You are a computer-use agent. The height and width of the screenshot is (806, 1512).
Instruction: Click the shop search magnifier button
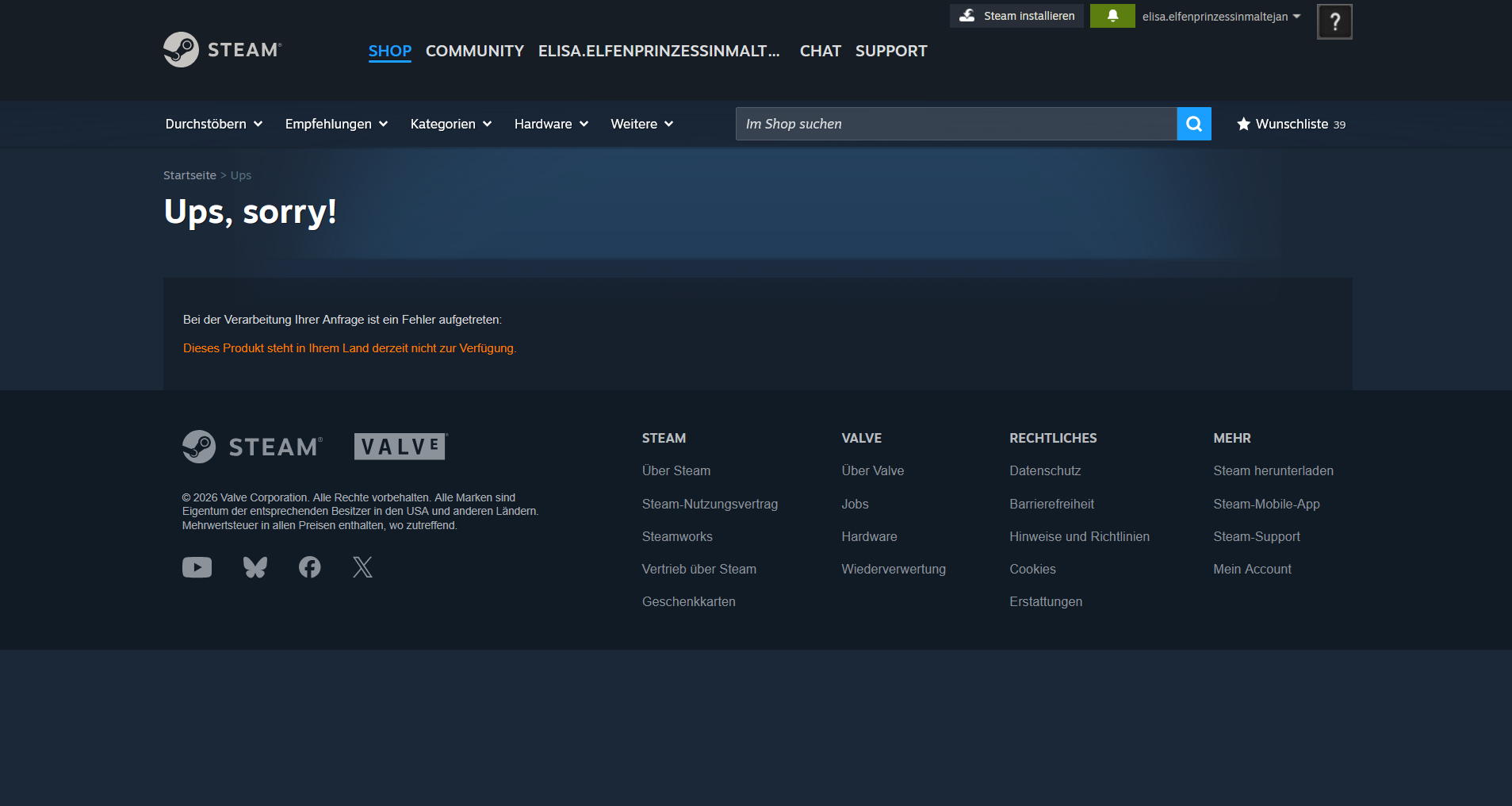pyautogui.click(x=1194, y=124)
